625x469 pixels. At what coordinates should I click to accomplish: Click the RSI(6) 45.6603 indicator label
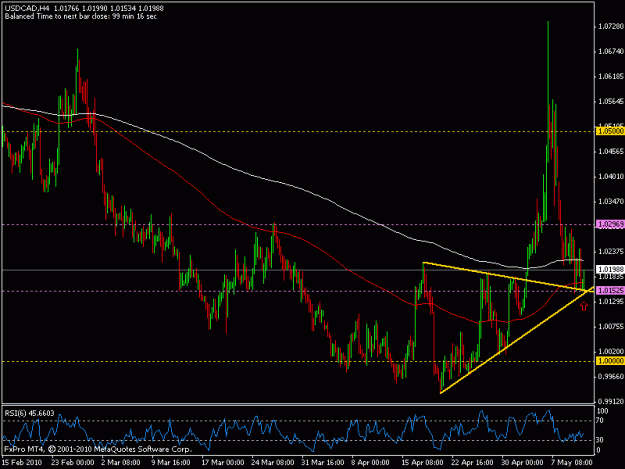pyautogui.click(x=29, y=413)
